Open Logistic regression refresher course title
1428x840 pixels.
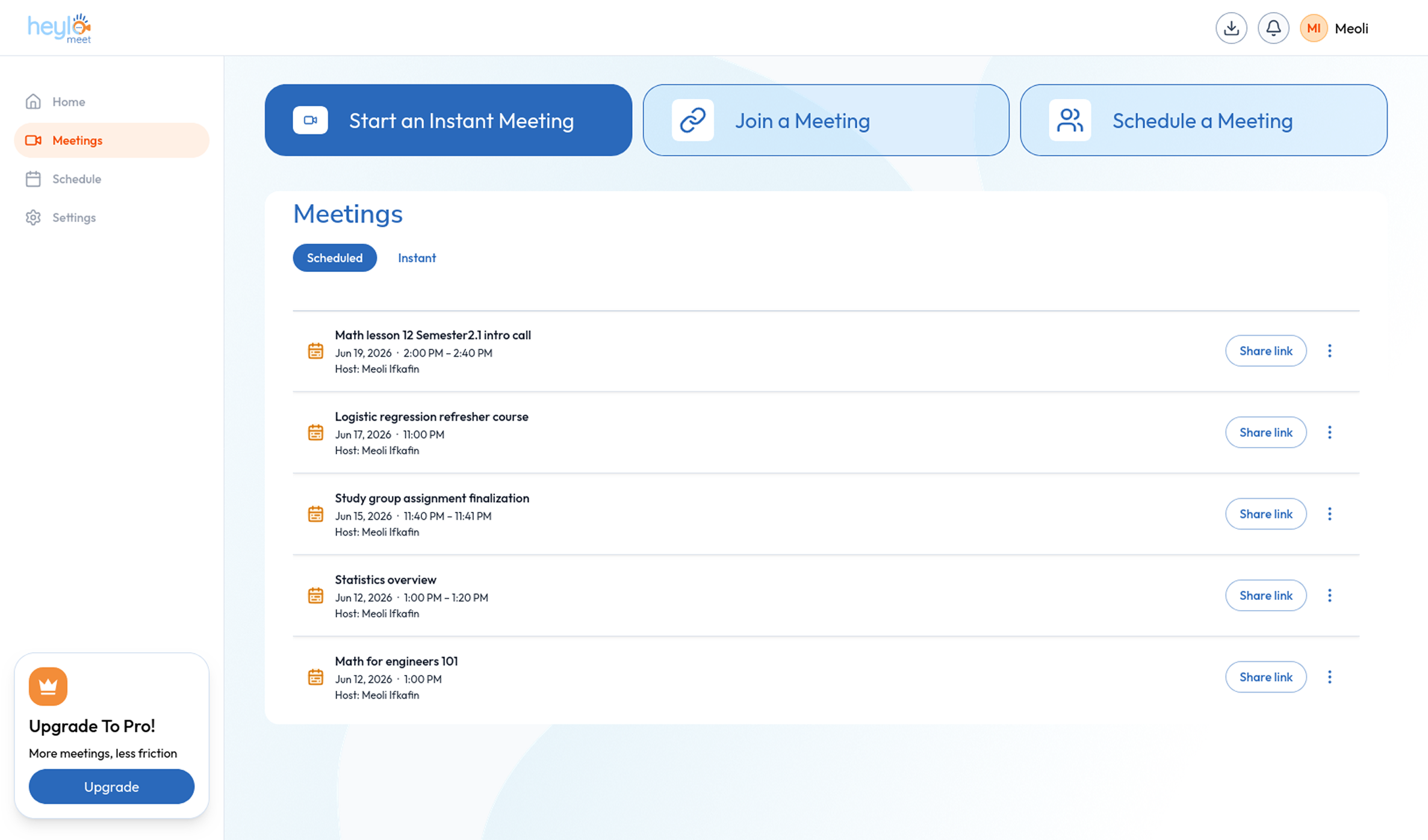(432, 416)
